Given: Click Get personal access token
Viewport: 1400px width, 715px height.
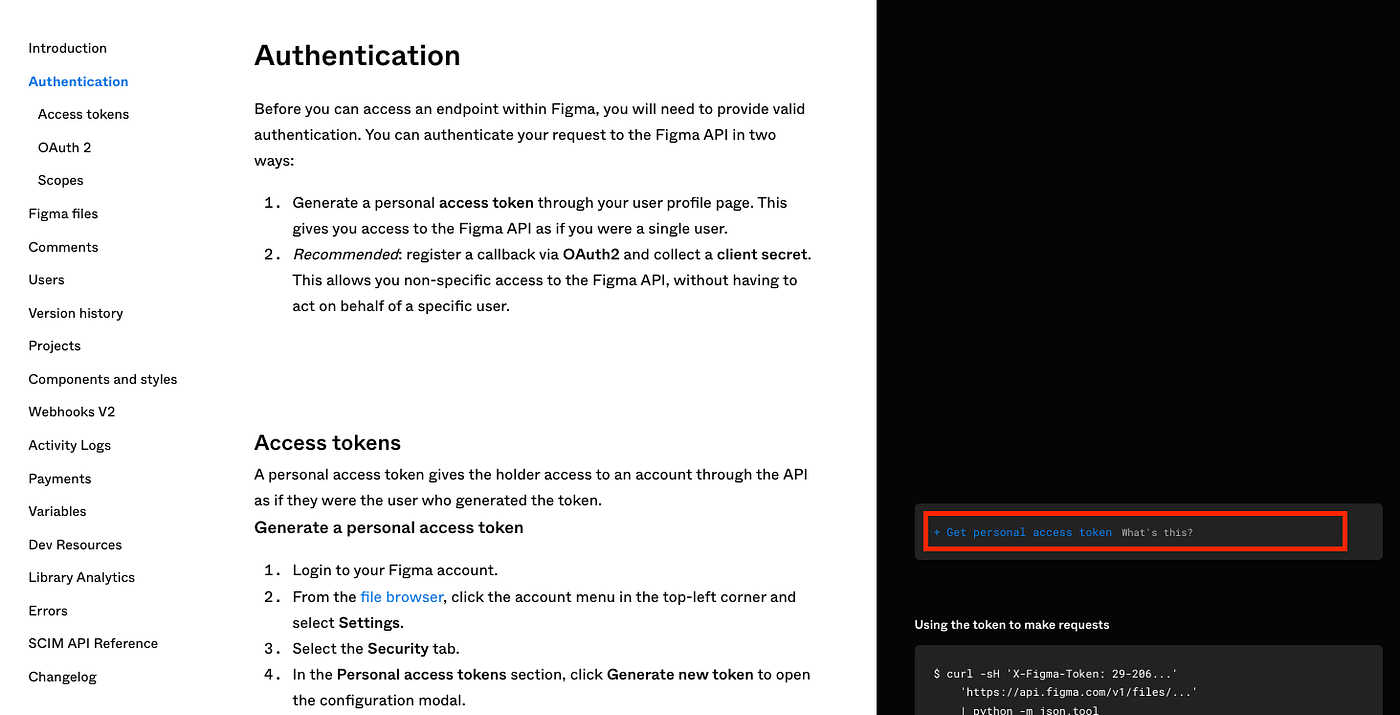Looking at the screenshot, I should pos(1022,532).
